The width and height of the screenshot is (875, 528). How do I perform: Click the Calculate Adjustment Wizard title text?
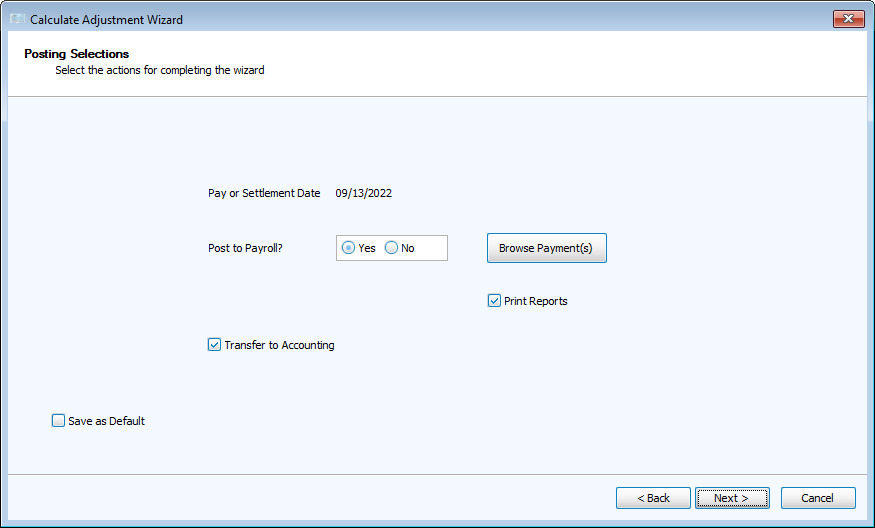click(x=106, y=20)
